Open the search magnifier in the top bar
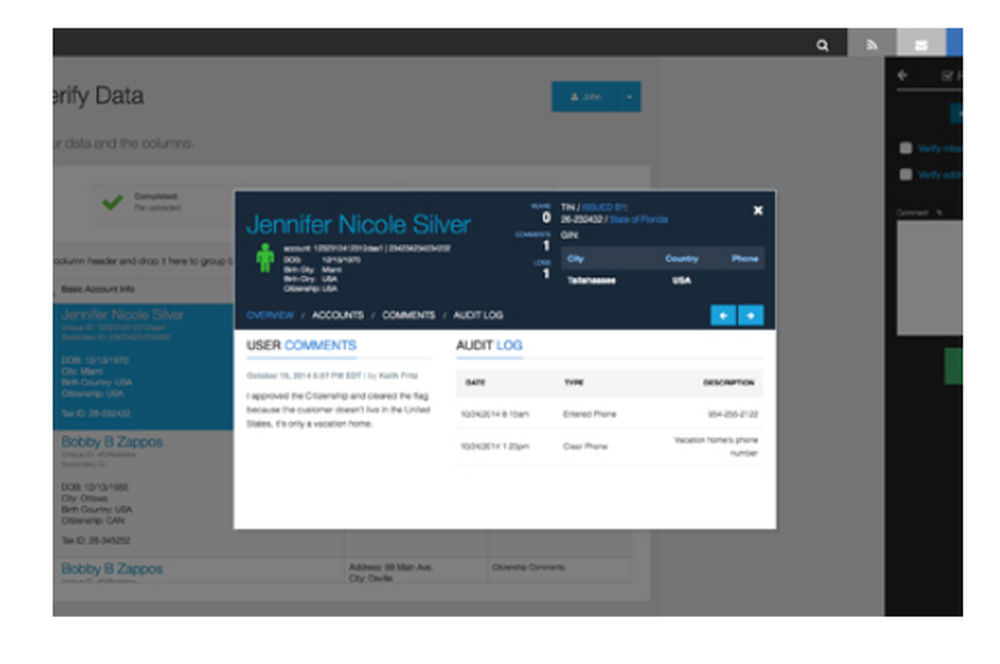The image size is (1000, 664). pyautogui.click(x=823, y=45)
